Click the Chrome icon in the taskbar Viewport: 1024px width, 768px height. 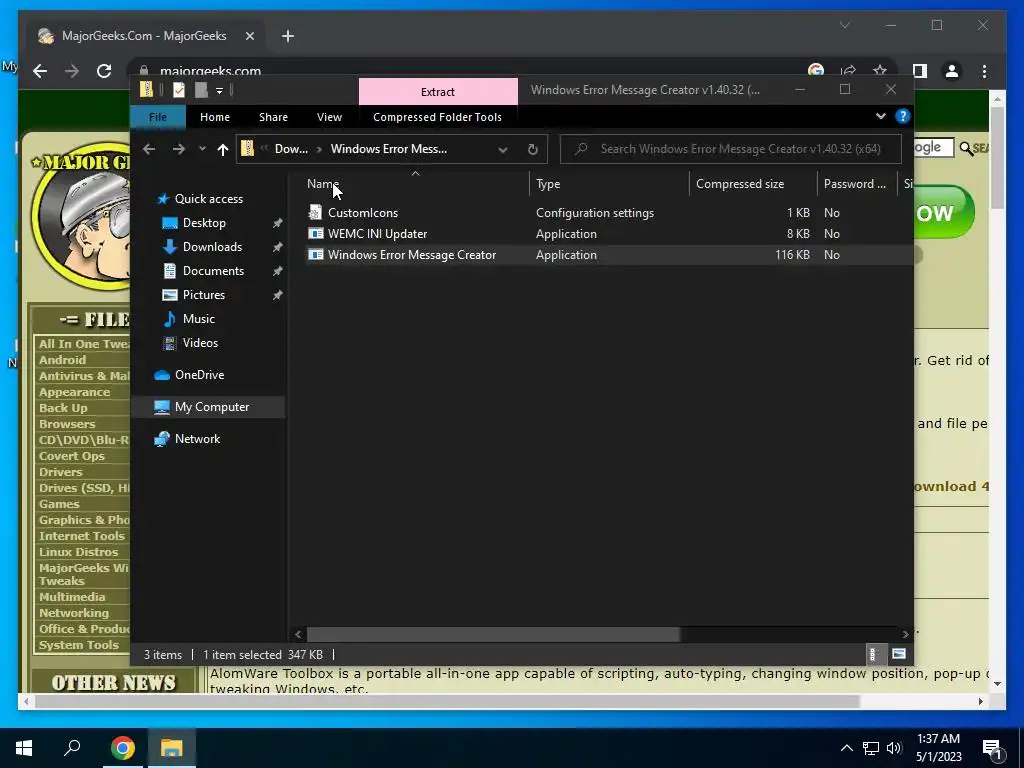[x=122, y=748]
